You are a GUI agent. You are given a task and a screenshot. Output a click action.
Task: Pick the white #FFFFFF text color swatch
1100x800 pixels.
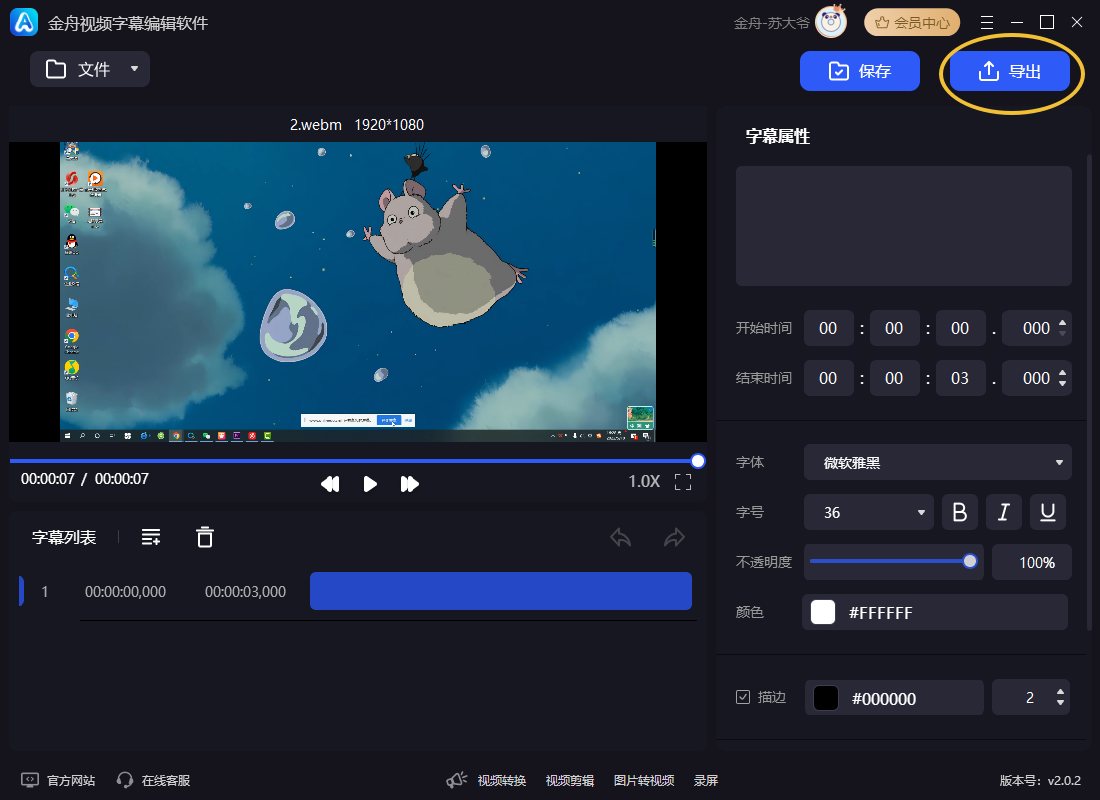tap(823, 612)
